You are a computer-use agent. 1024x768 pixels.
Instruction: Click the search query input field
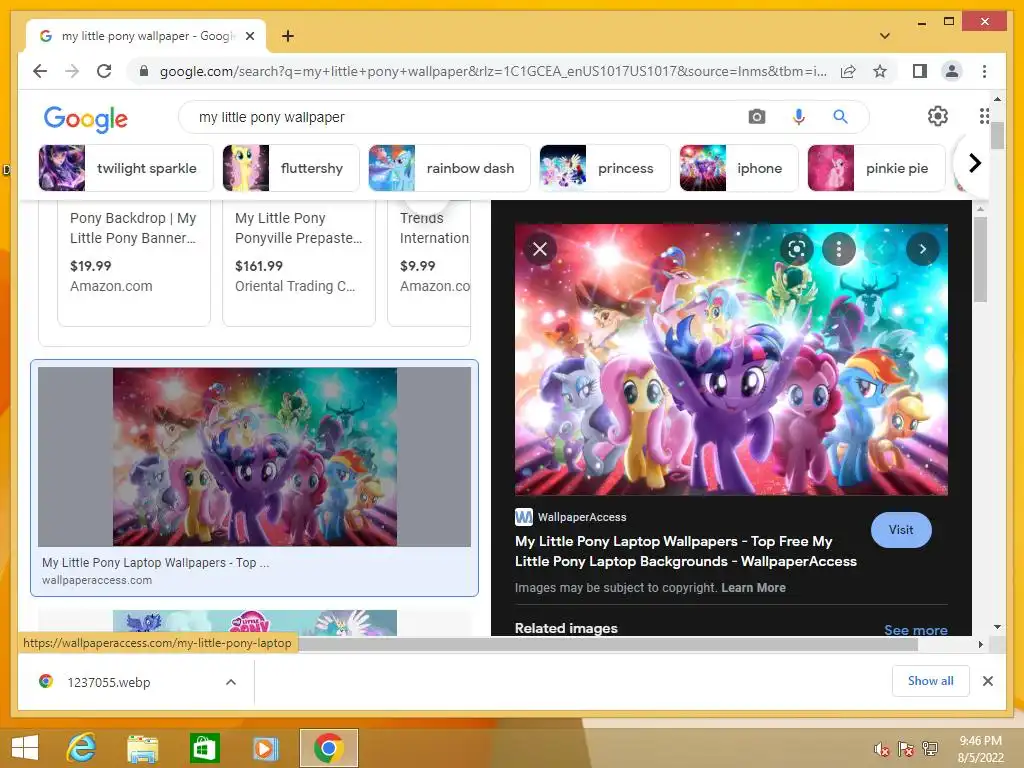tap(470, 117)
